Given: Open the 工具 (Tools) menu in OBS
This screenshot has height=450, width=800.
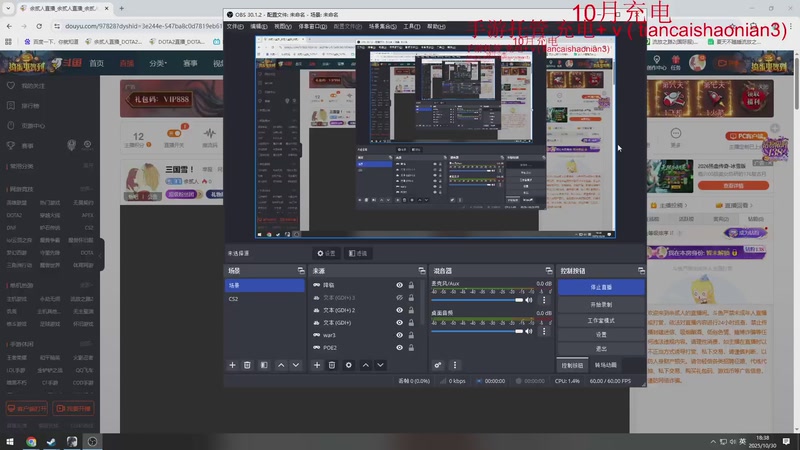Looking at the screenshot, I should click(x=412, y=27).
